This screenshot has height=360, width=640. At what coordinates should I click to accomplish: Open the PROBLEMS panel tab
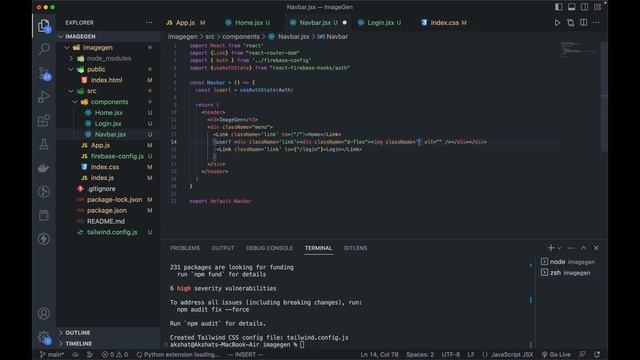coord(185,248)
